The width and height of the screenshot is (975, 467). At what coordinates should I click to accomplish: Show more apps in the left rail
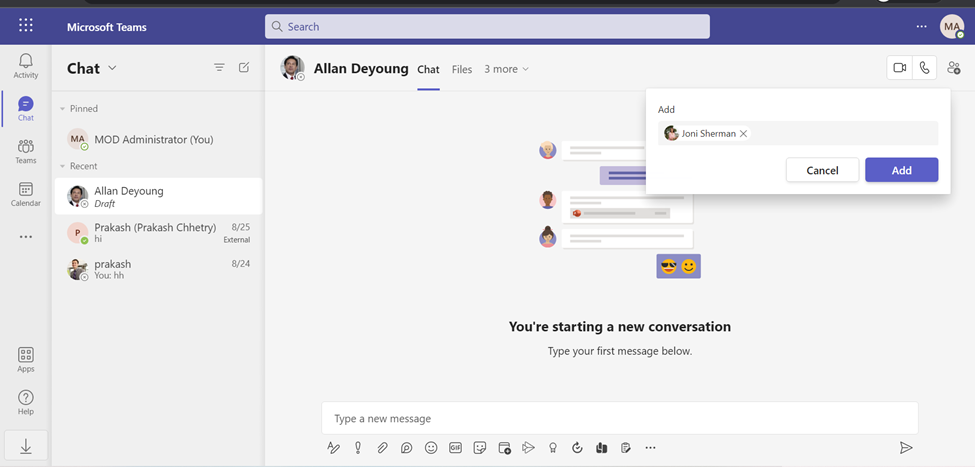pos(25,237)
